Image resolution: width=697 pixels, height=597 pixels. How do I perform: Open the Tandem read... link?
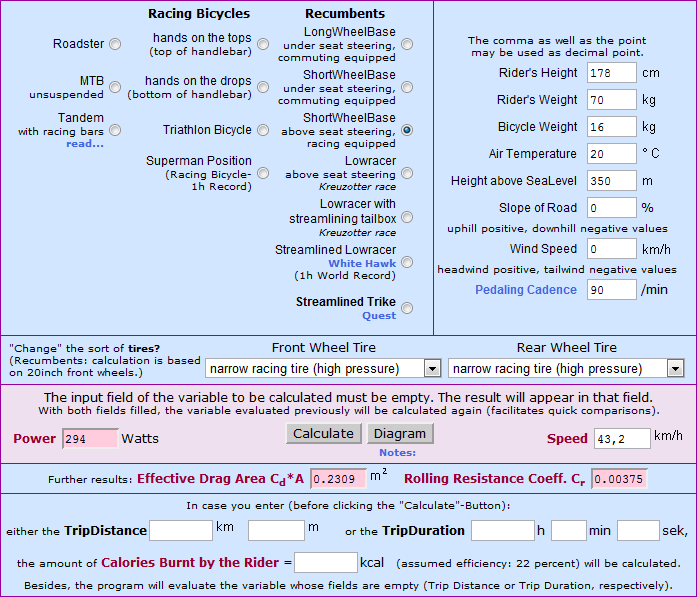pos(85,144)
